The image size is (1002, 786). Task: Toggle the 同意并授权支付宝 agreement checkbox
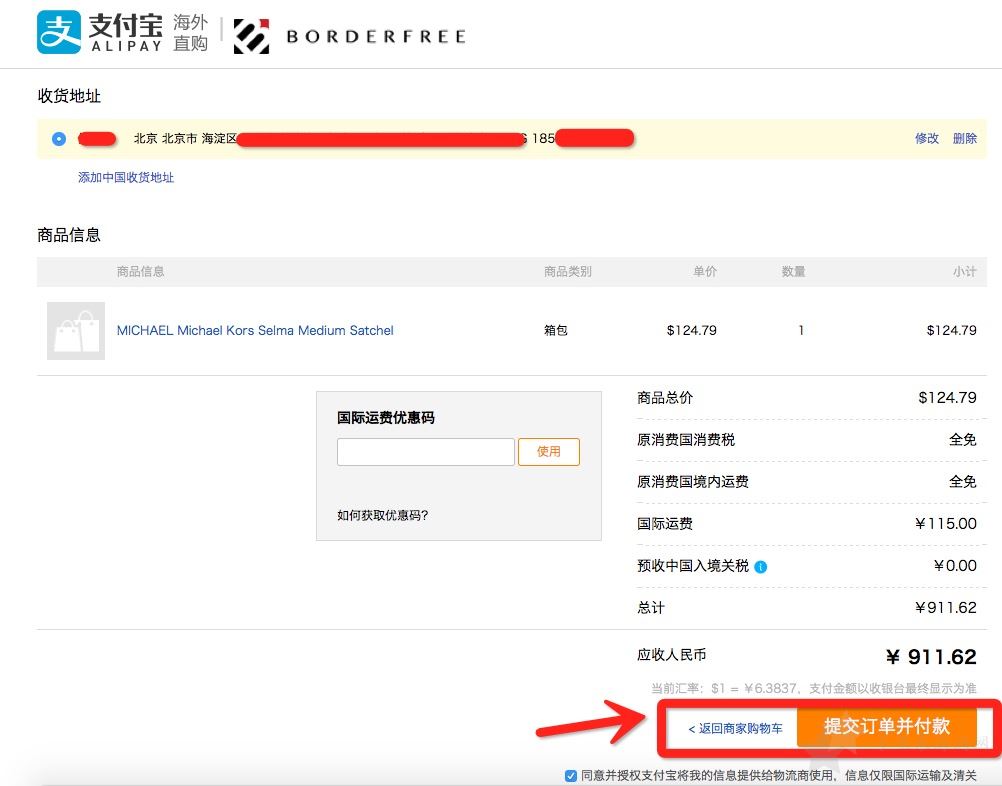pyautogui.click(x=571, y=776)
